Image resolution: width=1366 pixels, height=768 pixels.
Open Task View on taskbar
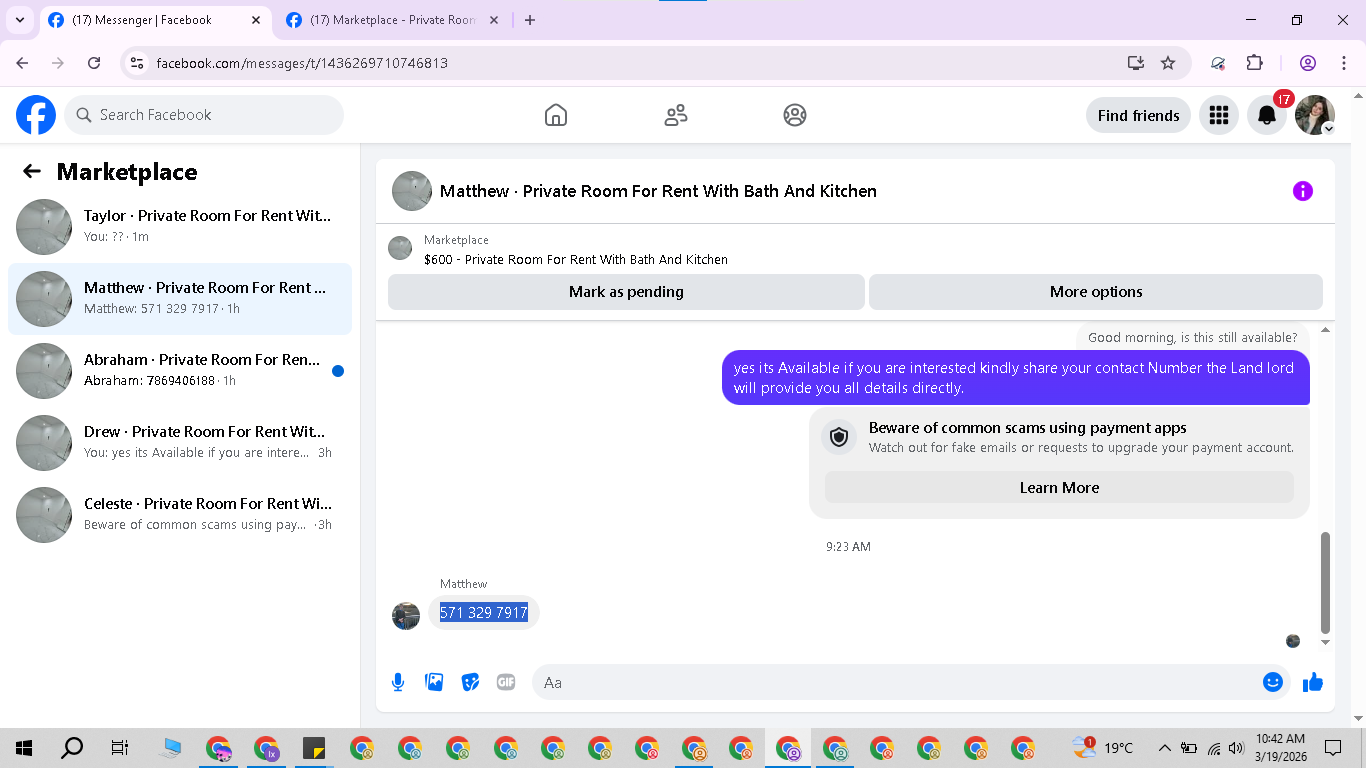click(120, 747)
